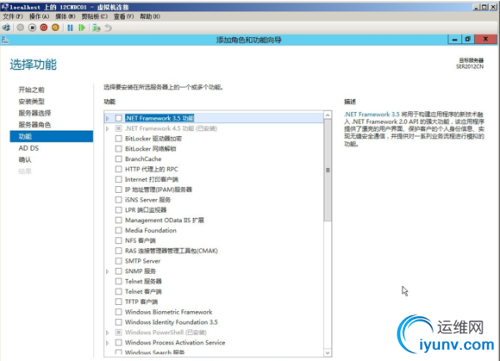This screenshot has height=361, width=500.
Task: Pause the virtual machine with the blue icon
Action: click(x=70, y=28)
